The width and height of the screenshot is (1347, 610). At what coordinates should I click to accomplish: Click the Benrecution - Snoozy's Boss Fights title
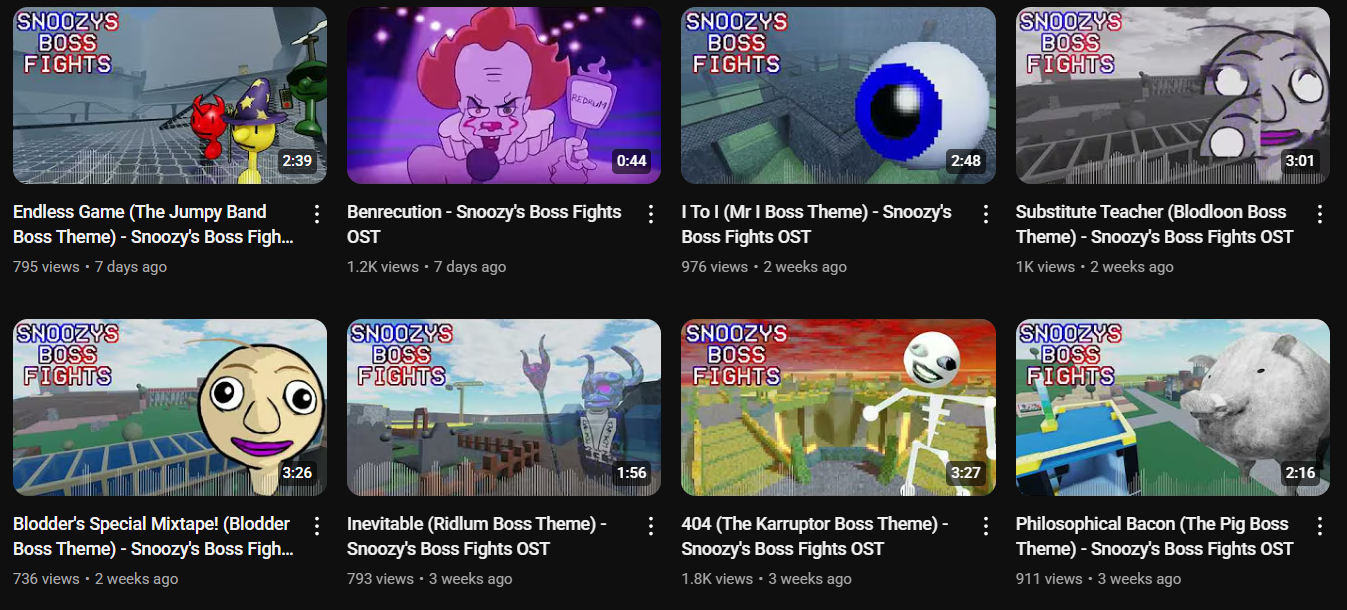tap(484, 224)
